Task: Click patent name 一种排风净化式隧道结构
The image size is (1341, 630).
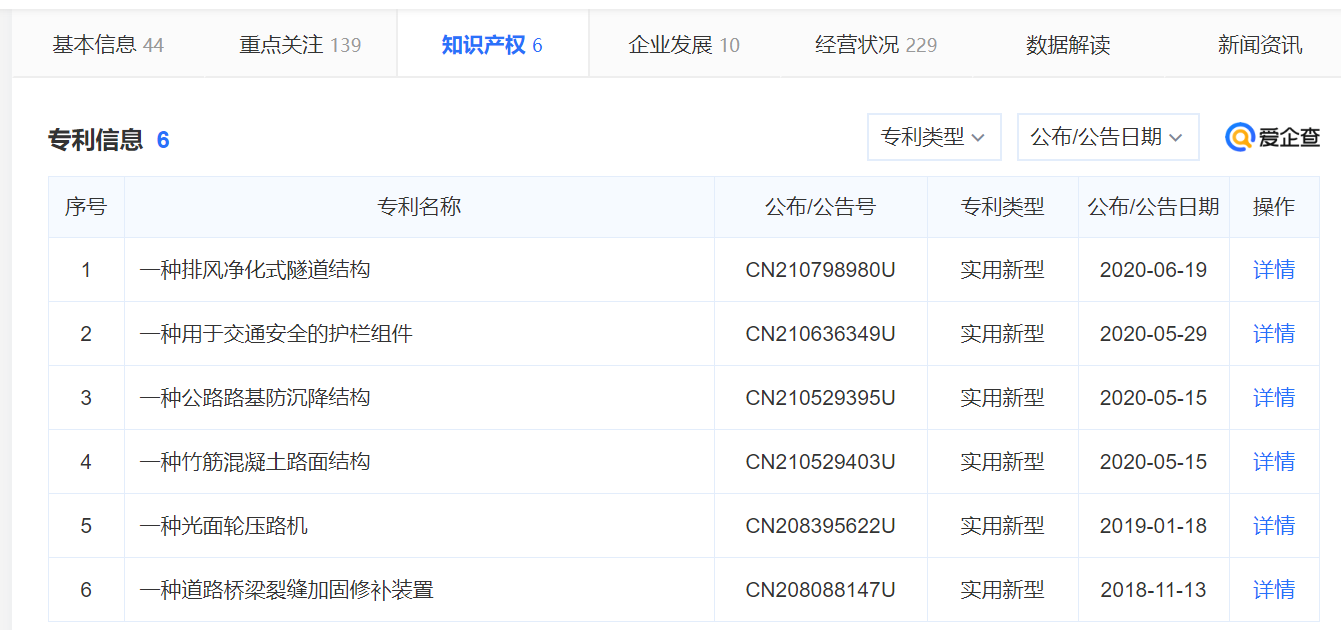Action: coord(255,270)
